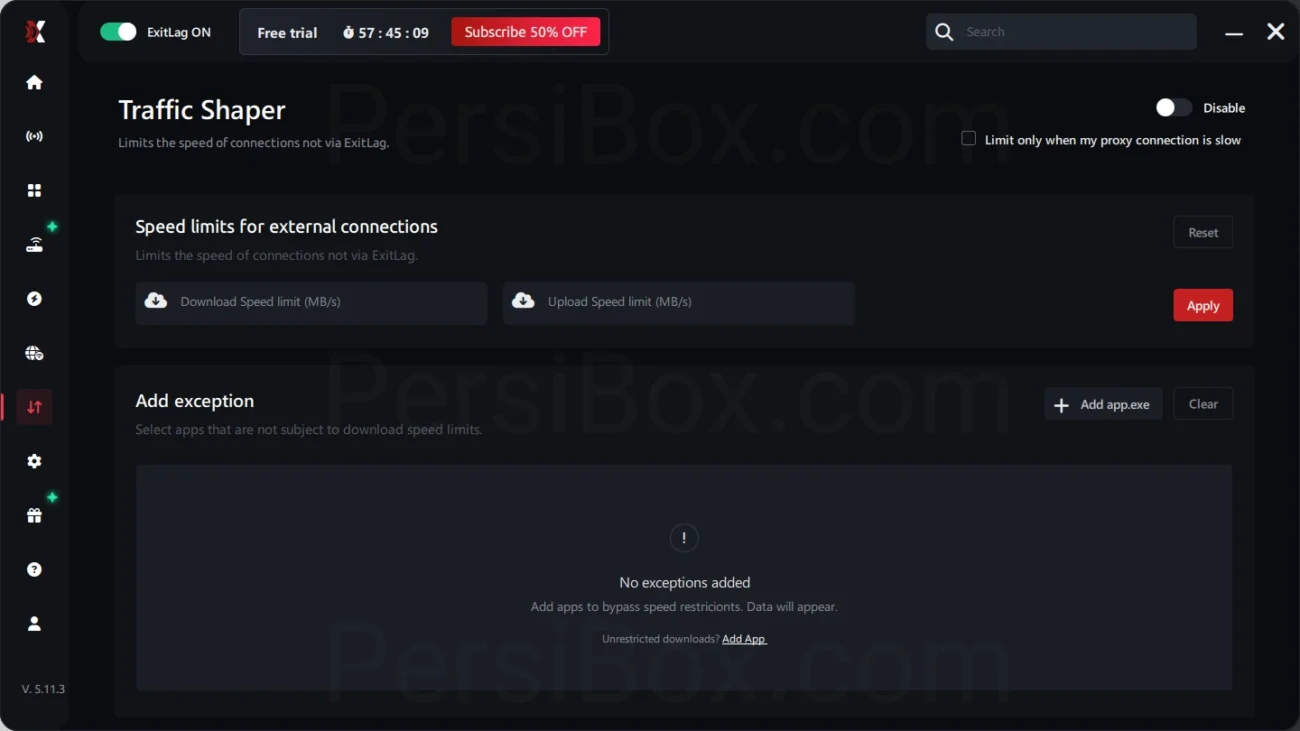Open the help question mark icon
Viewport: 1300px width, 731px height.
[34, 569]
